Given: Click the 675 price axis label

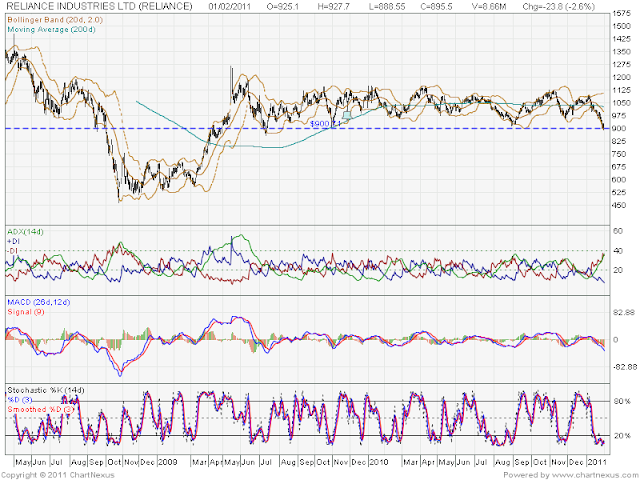Looking at the screenshot, I should pos(619,167).
